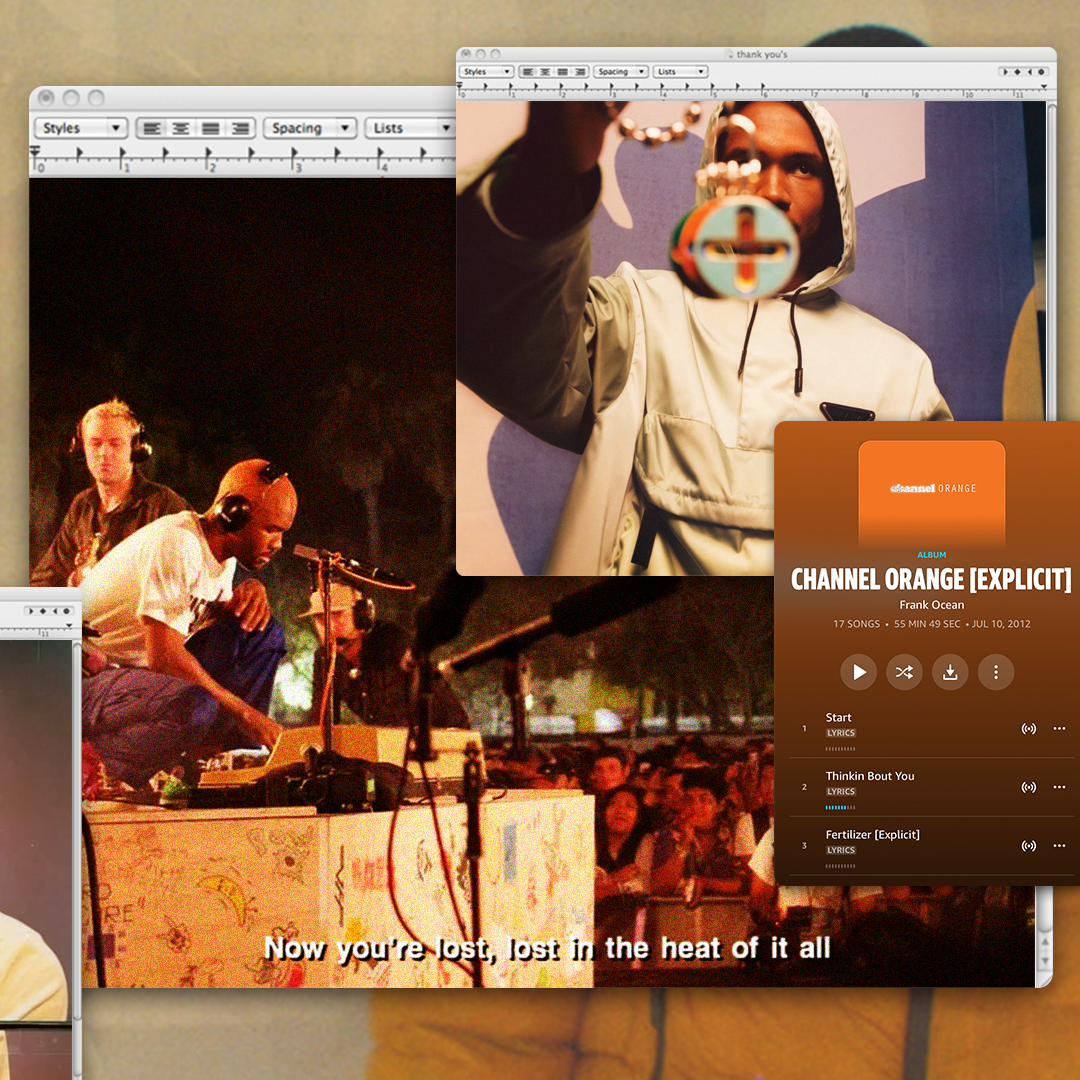Click the ALBUM label above the title

coord(931,554)
